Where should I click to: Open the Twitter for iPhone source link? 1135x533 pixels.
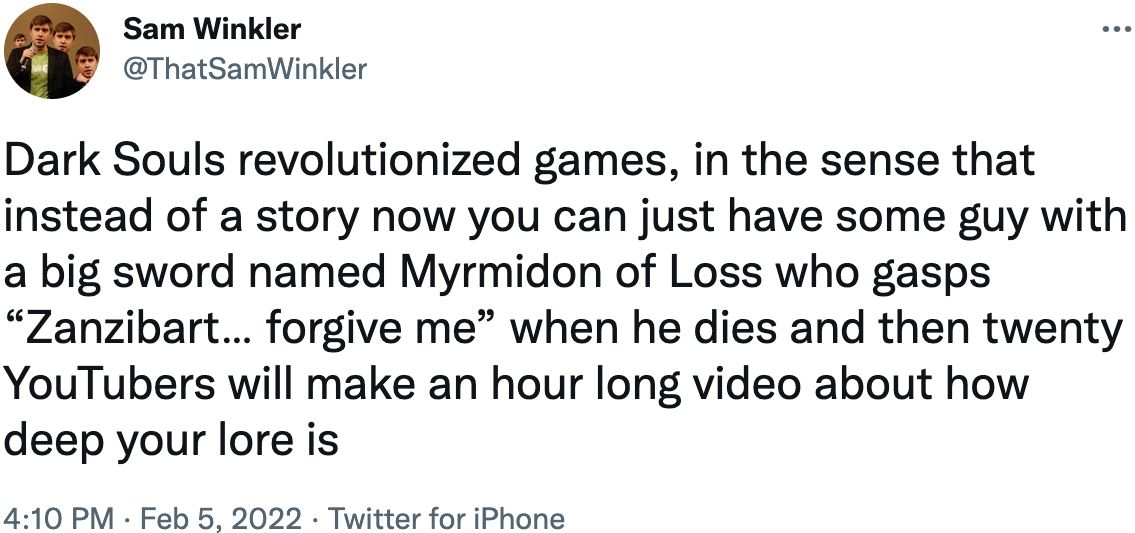tap(446, 519)
